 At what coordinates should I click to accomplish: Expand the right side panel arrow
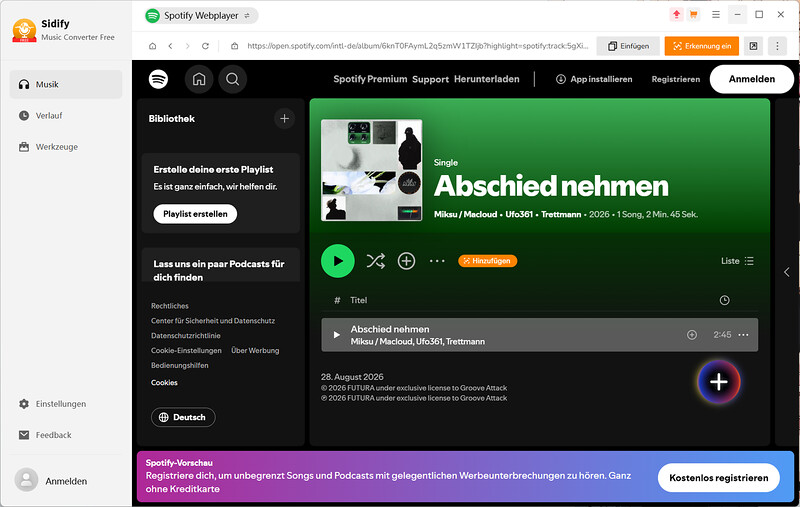tap(787, 272)
